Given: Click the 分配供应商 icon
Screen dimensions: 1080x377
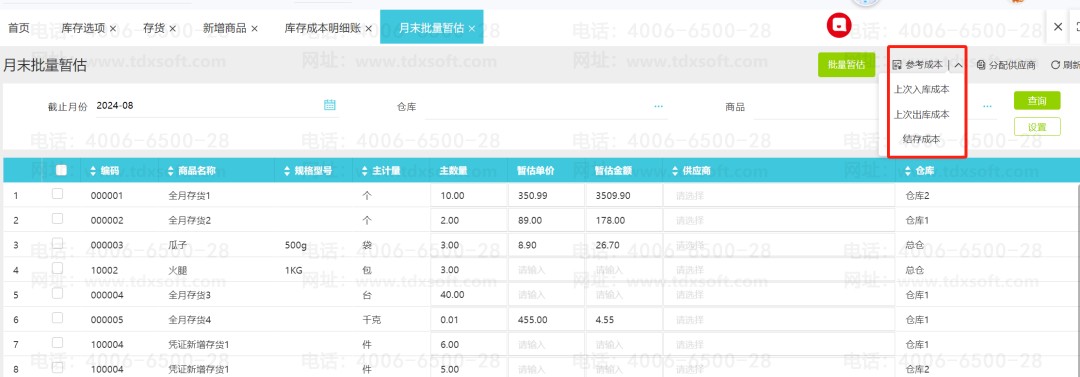Looking at the screenshot, I should point(981,65).
